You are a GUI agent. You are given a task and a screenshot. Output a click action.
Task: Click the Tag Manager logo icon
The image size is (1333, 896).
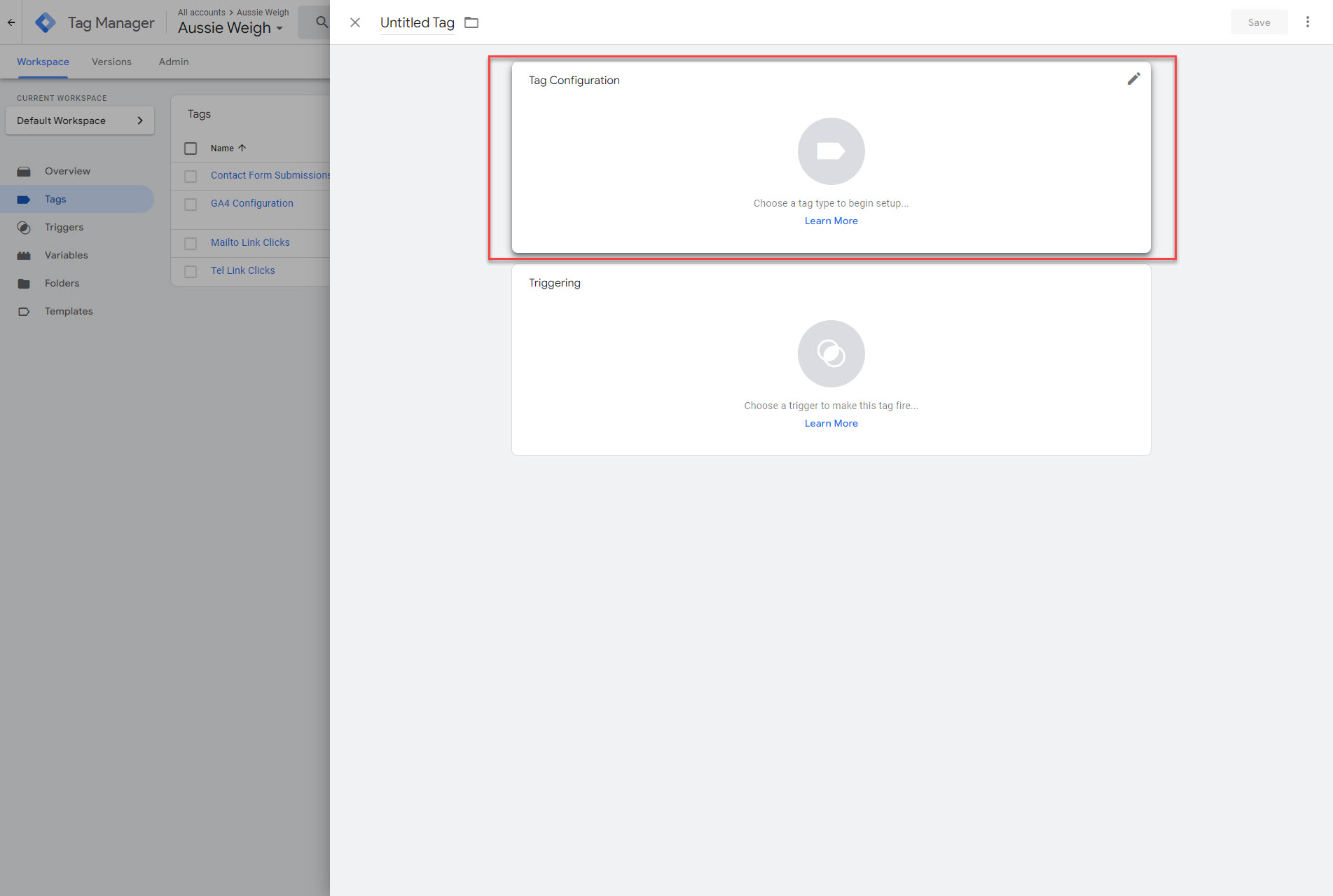coord(46,22)
